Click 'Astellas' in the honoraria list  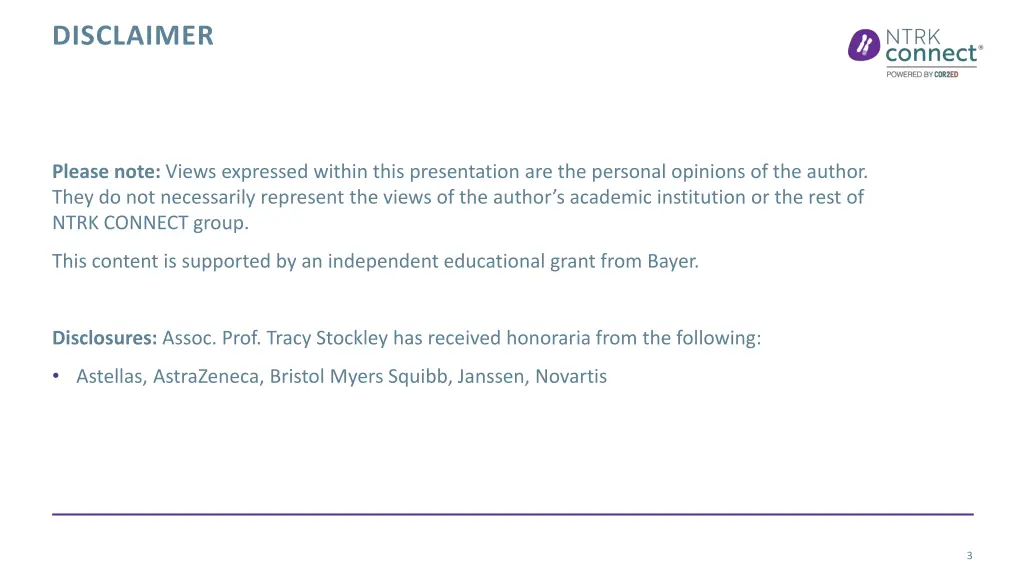[109, 377]
